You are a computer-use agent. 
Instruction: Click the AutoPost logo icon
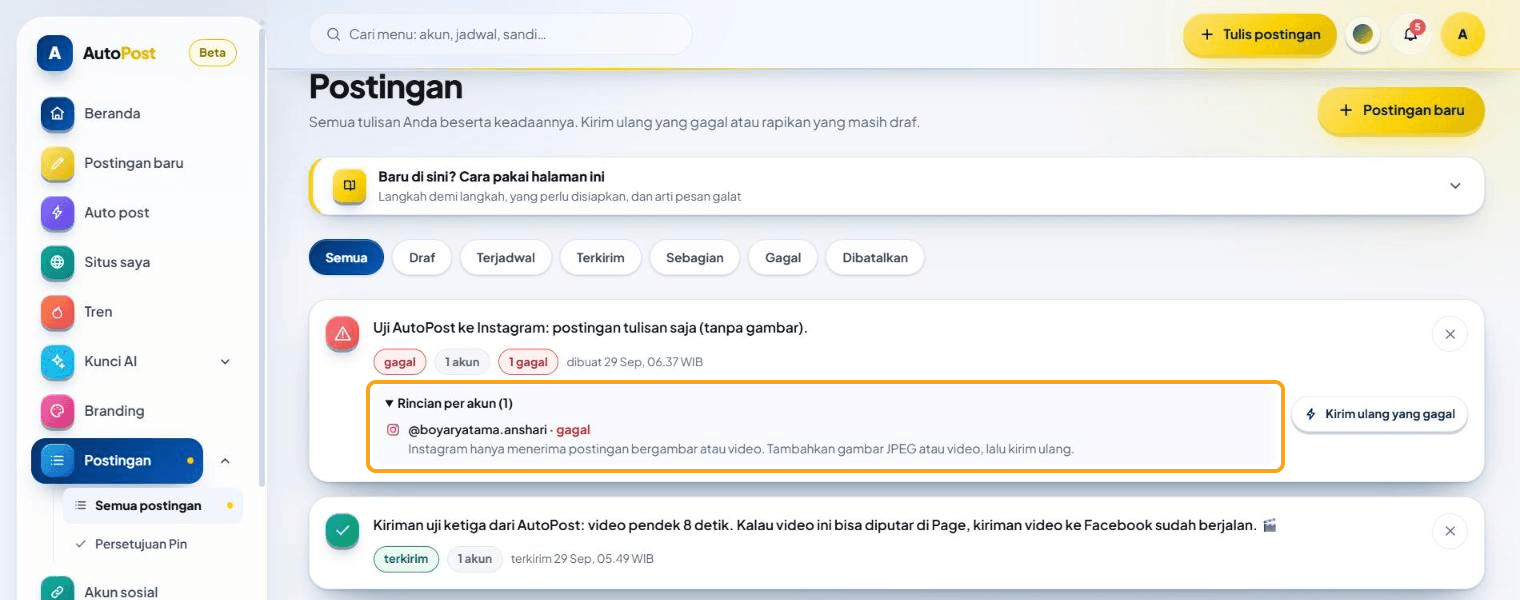click(x=55, y=53)
